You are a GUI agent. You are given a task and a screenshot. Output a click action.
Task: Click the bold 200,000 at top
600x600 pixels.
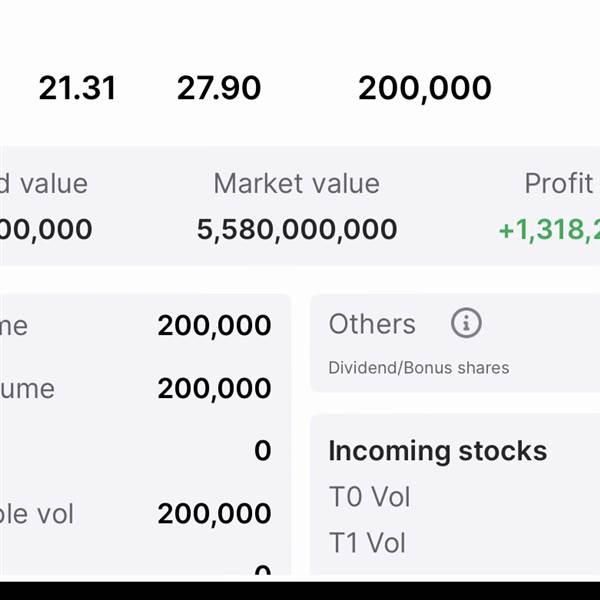(424, 88)
